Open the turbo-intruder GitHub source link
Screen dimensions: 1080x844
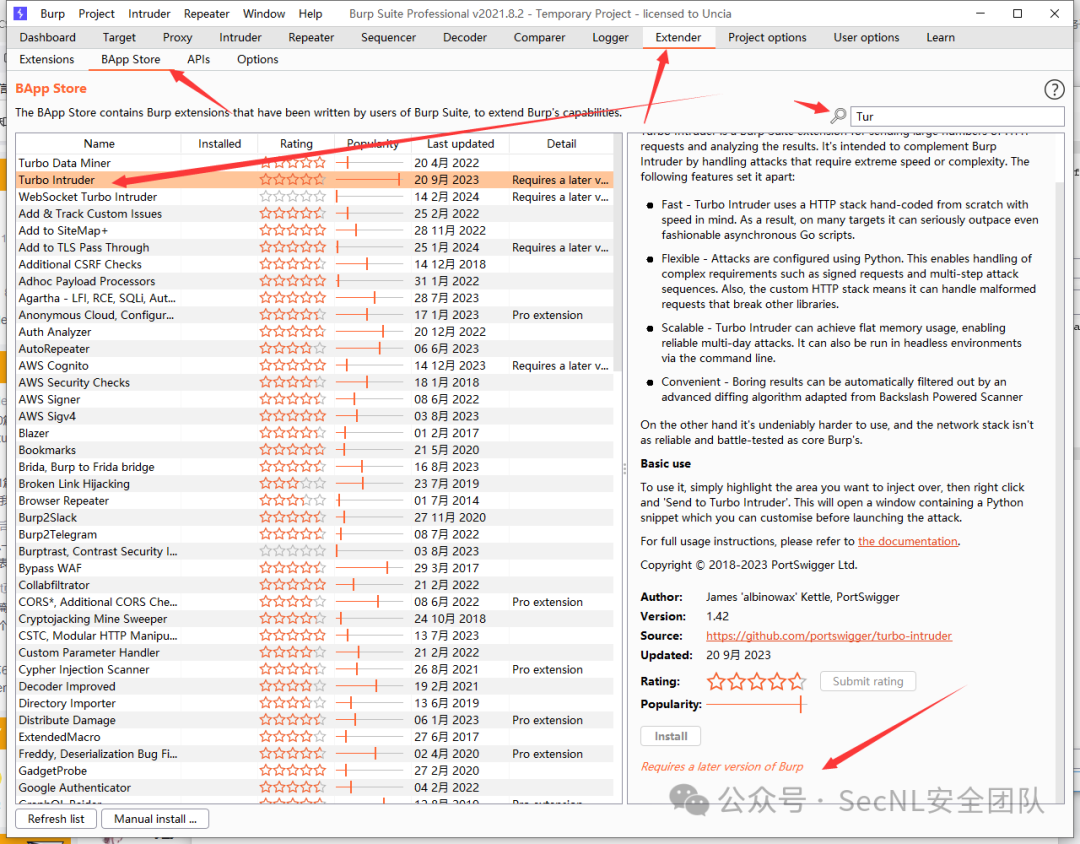[x=829, y=635]
